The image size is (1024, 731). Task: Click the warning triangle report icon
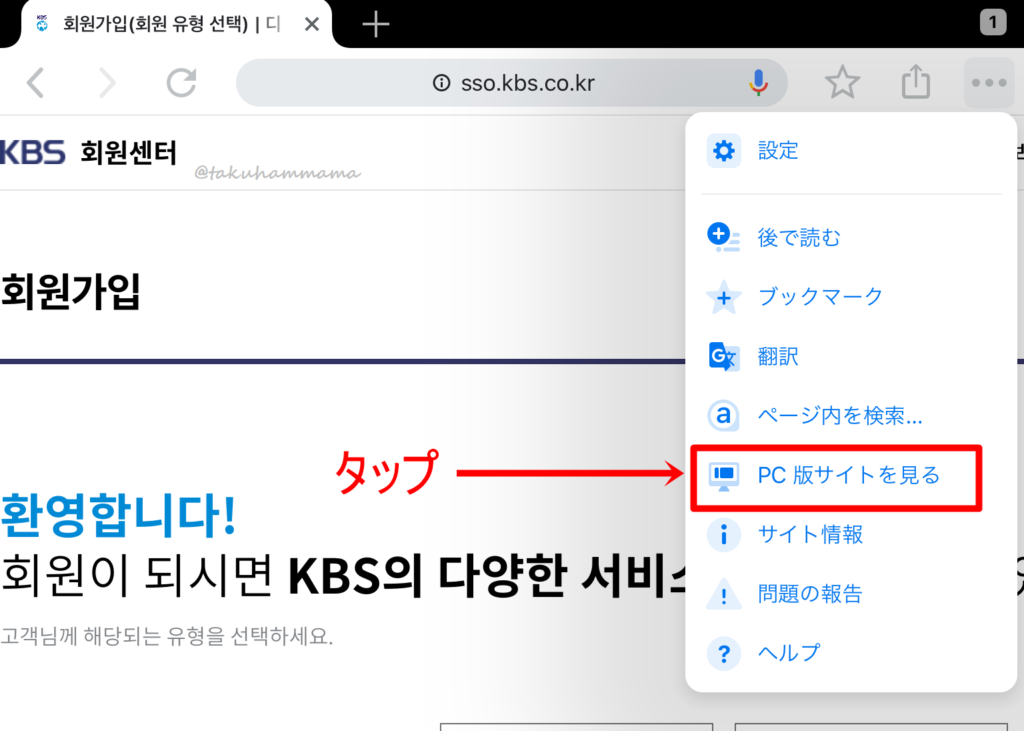pyautogui.click(x=724, y=594)
